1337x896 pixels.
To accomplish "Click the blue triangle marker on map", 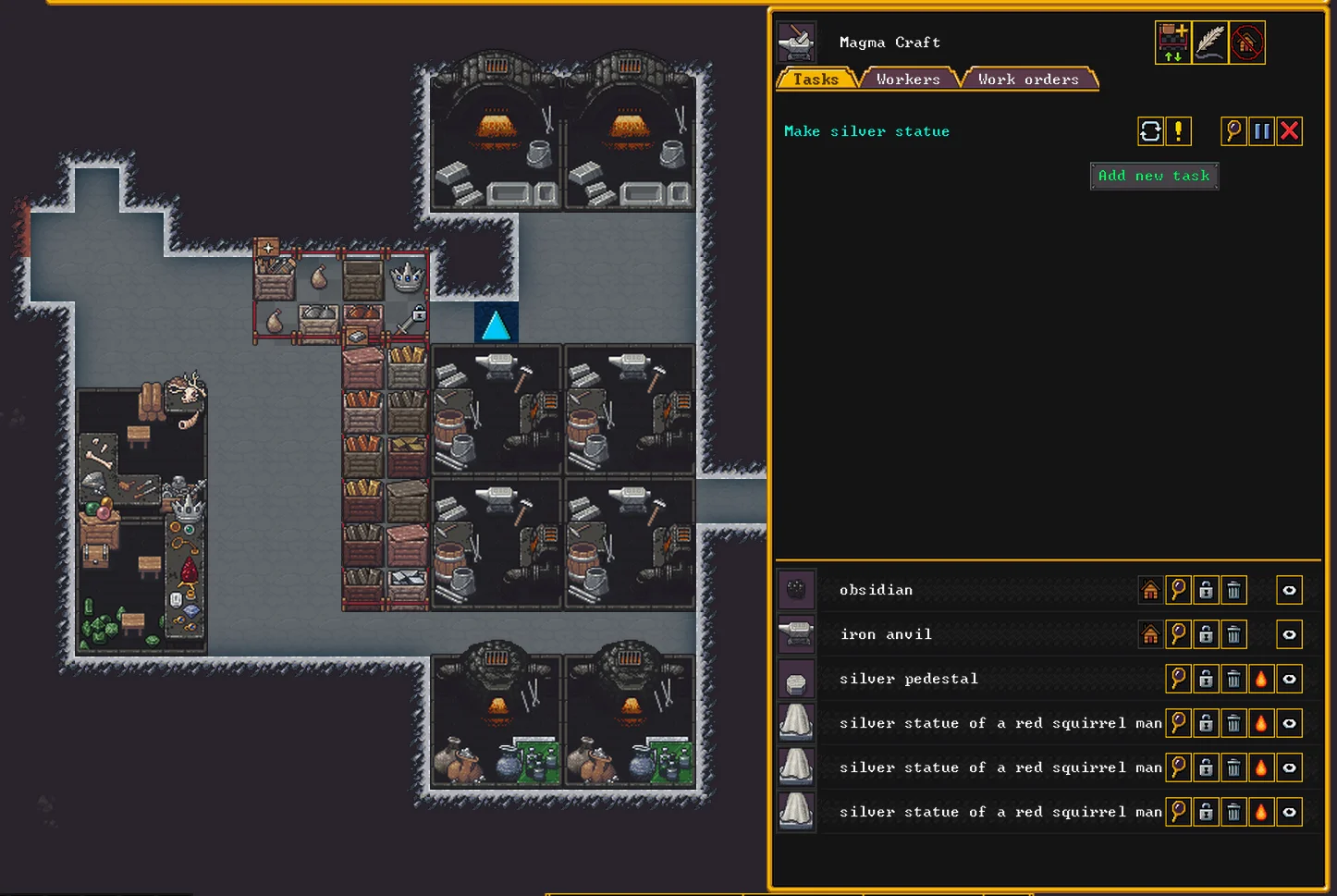I will 497,325.
